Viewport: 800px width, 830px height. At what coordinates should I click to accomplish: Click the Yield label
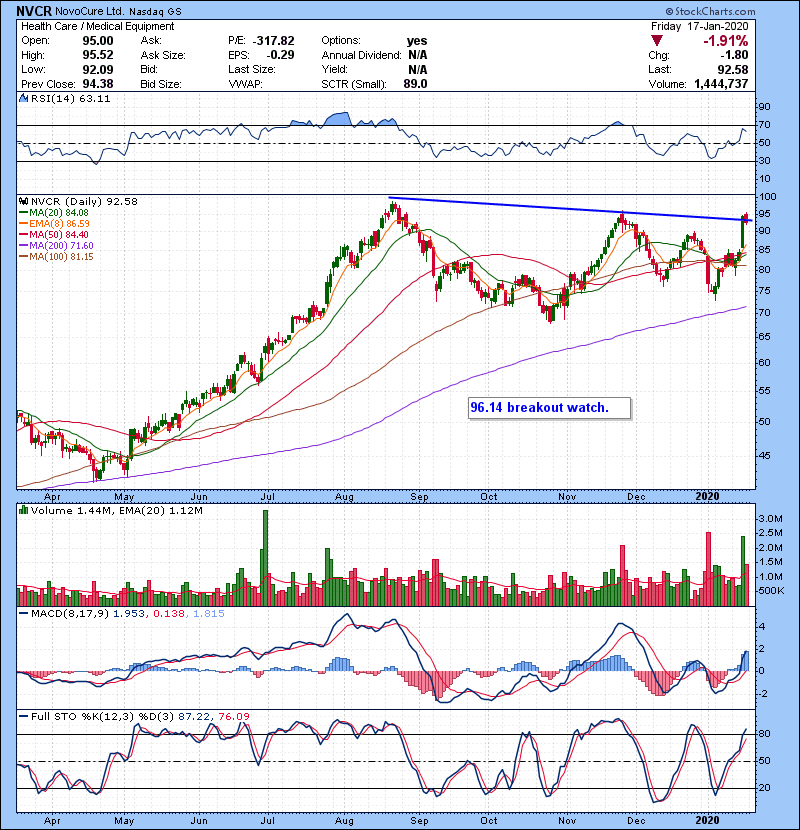[x=335, y=69]
